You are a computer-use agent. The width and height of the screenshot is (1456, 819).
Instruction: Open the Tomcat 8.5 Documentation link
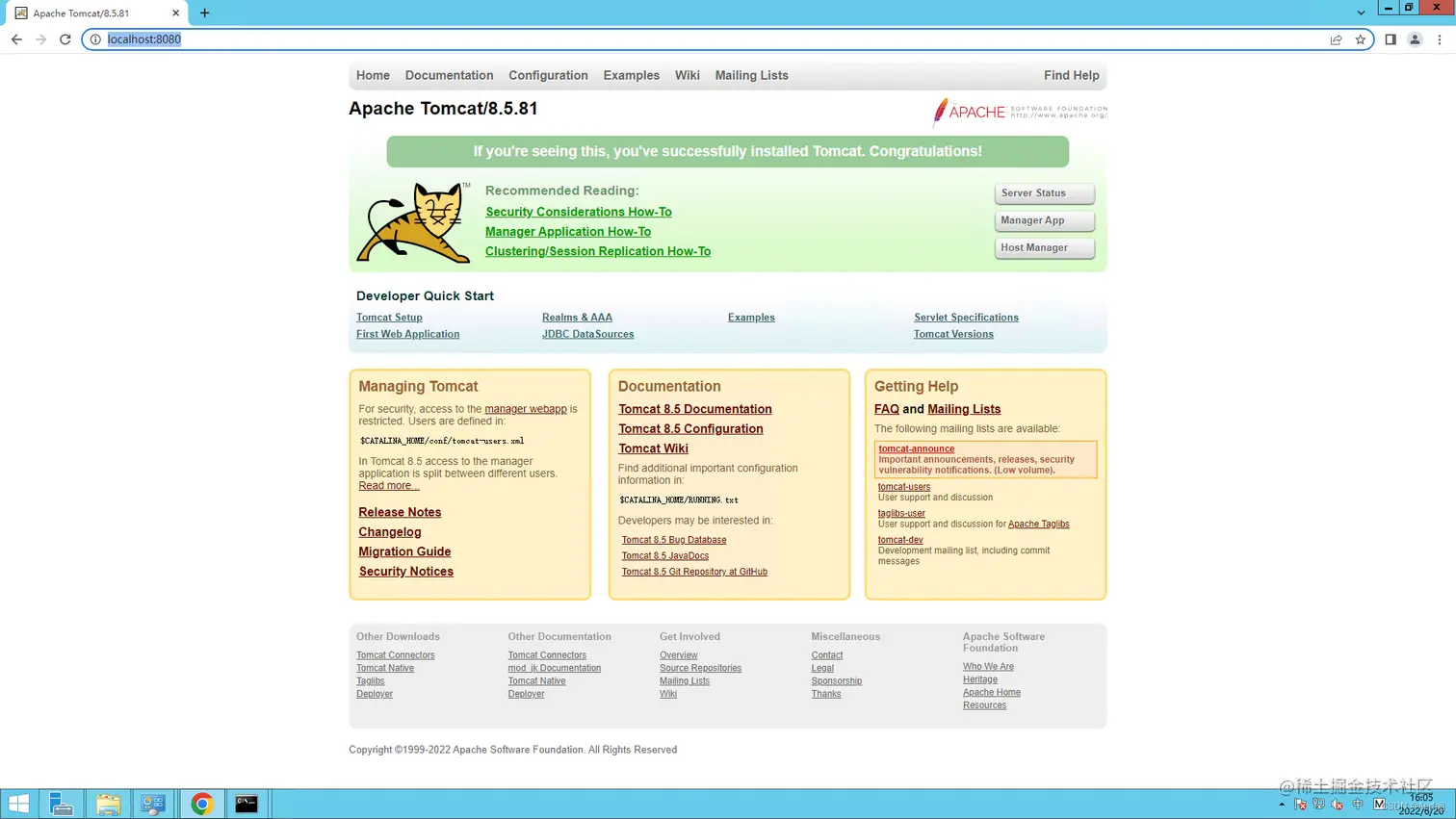coord(695,409)
